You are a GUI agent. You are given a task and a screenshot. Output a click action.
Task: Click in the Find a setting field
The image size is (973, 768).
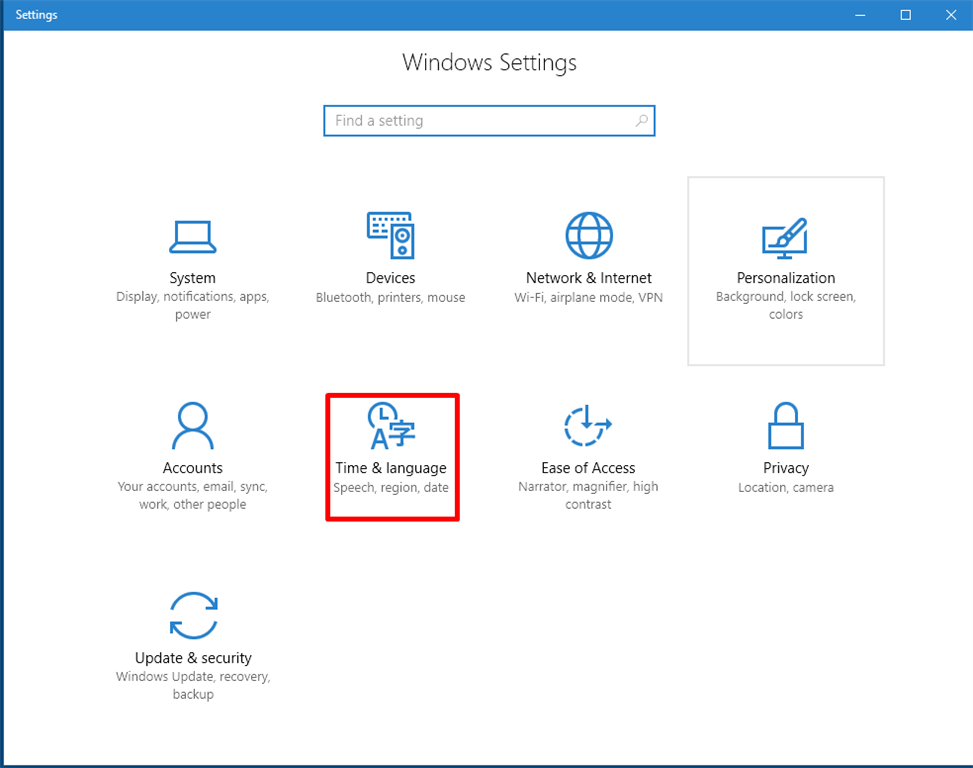[x=489, y=120]
